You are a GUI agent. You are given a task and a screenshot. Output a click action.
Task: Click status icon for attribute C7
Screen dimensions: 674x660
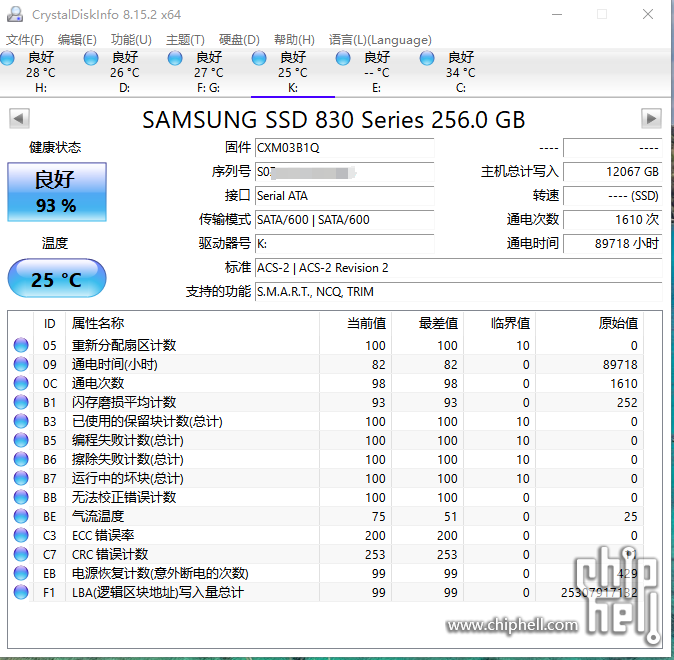pos(21,554)
